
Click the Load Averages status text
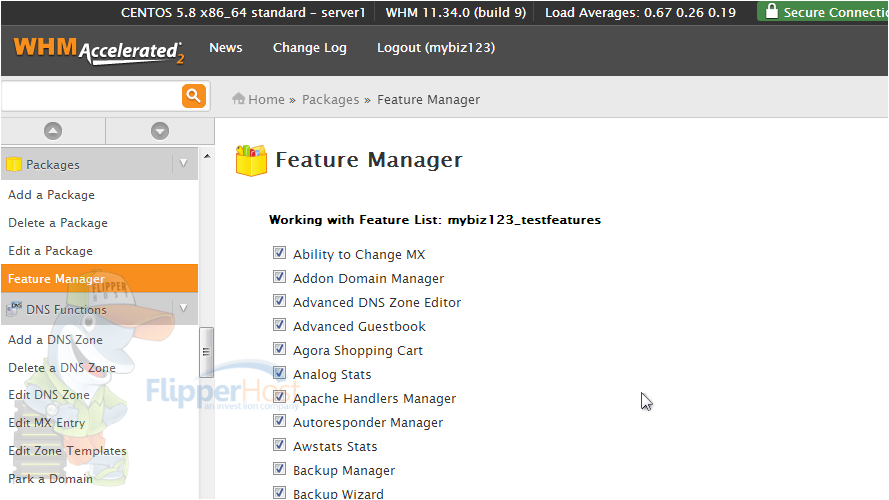641,12
